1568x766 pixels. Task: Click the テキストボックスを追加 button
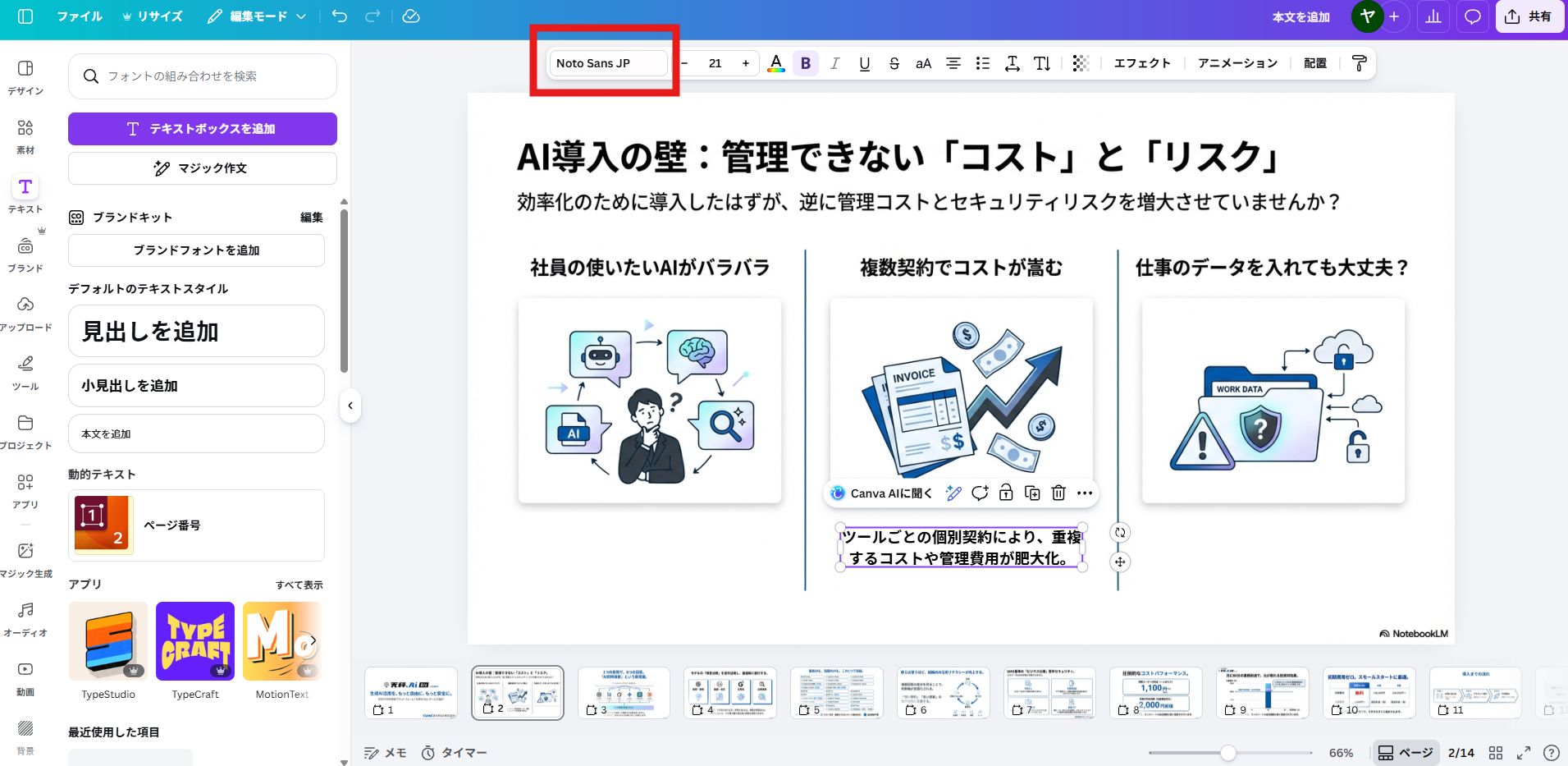(x=202, y=128)
